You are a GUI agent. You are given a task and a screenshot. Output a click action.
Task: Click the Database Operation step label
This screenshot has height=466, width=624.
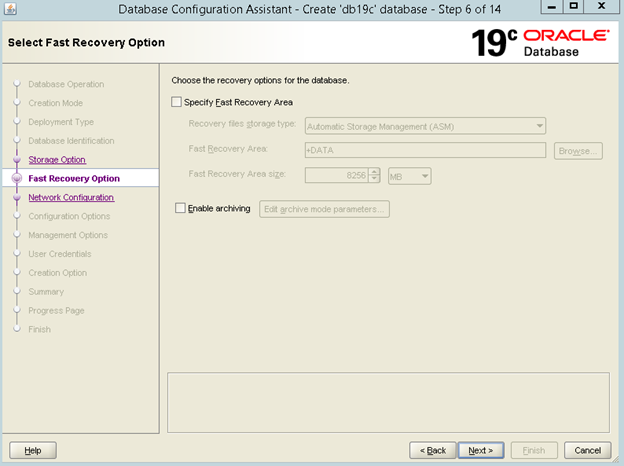tap(66, 84)
